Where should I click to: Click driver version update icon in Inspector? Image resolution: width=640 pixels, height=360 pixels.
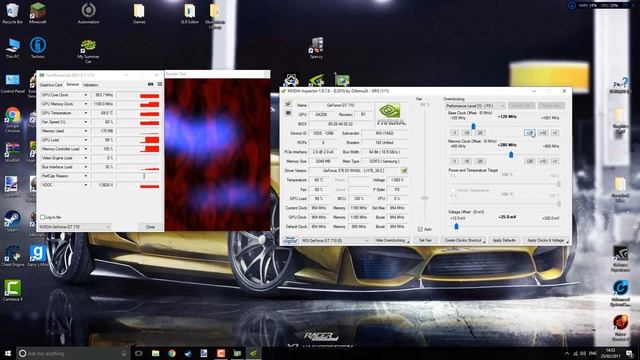(x=404, y=170)
